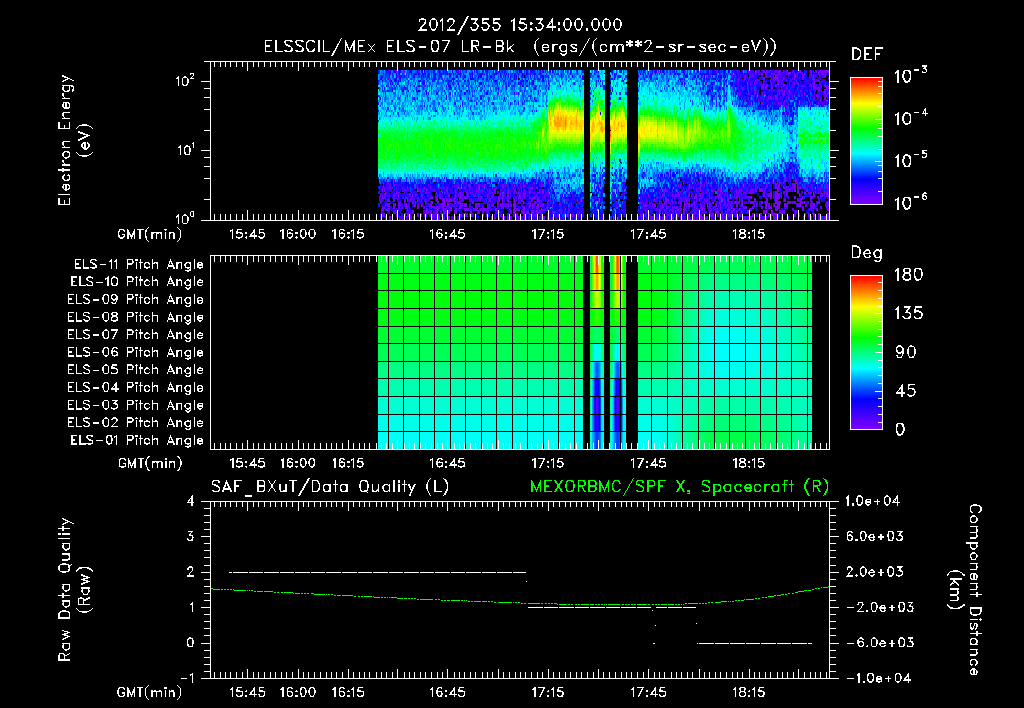Select the 10^-3 DEF scale value
Viewport: 1024px width, 708px height.
coord(910,75)
